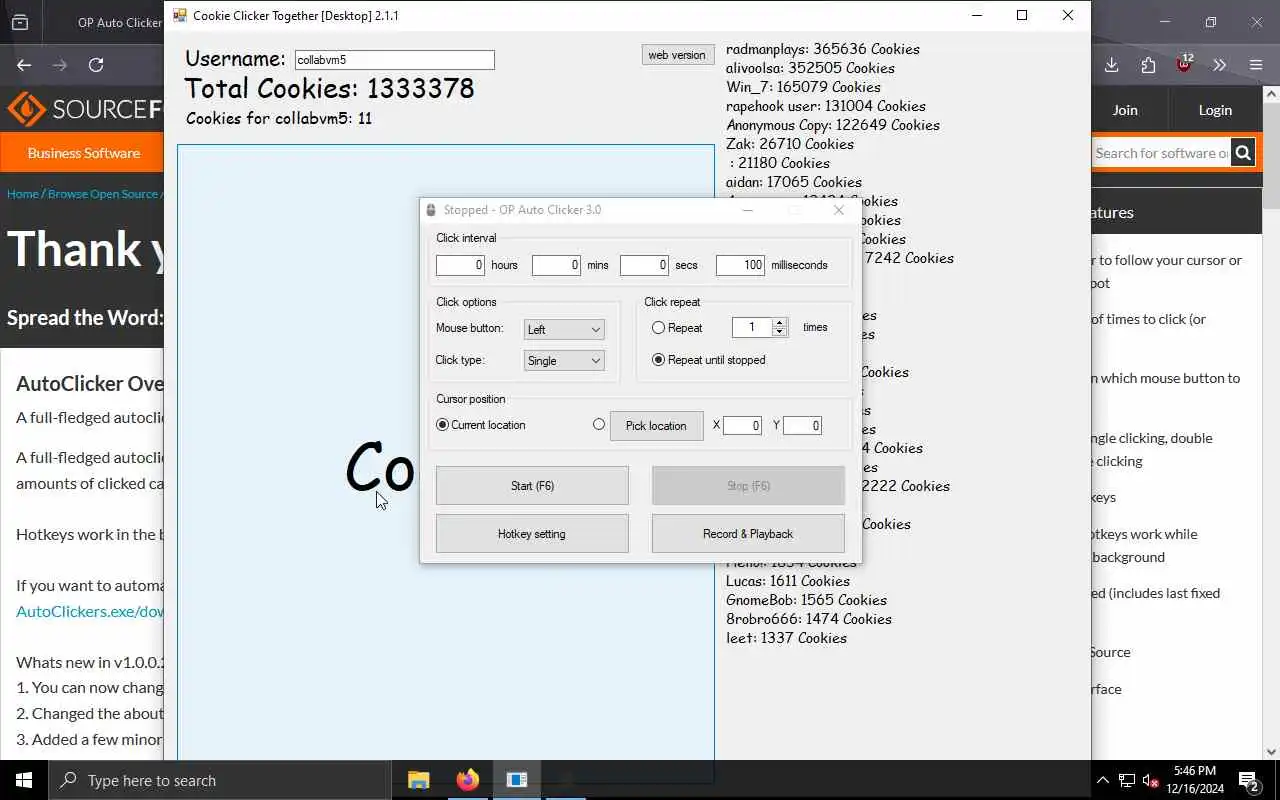Click the Login link on SourceForge
Image resolution: width=1280 pixels, height=800 pixels.
pos(1215,110)
